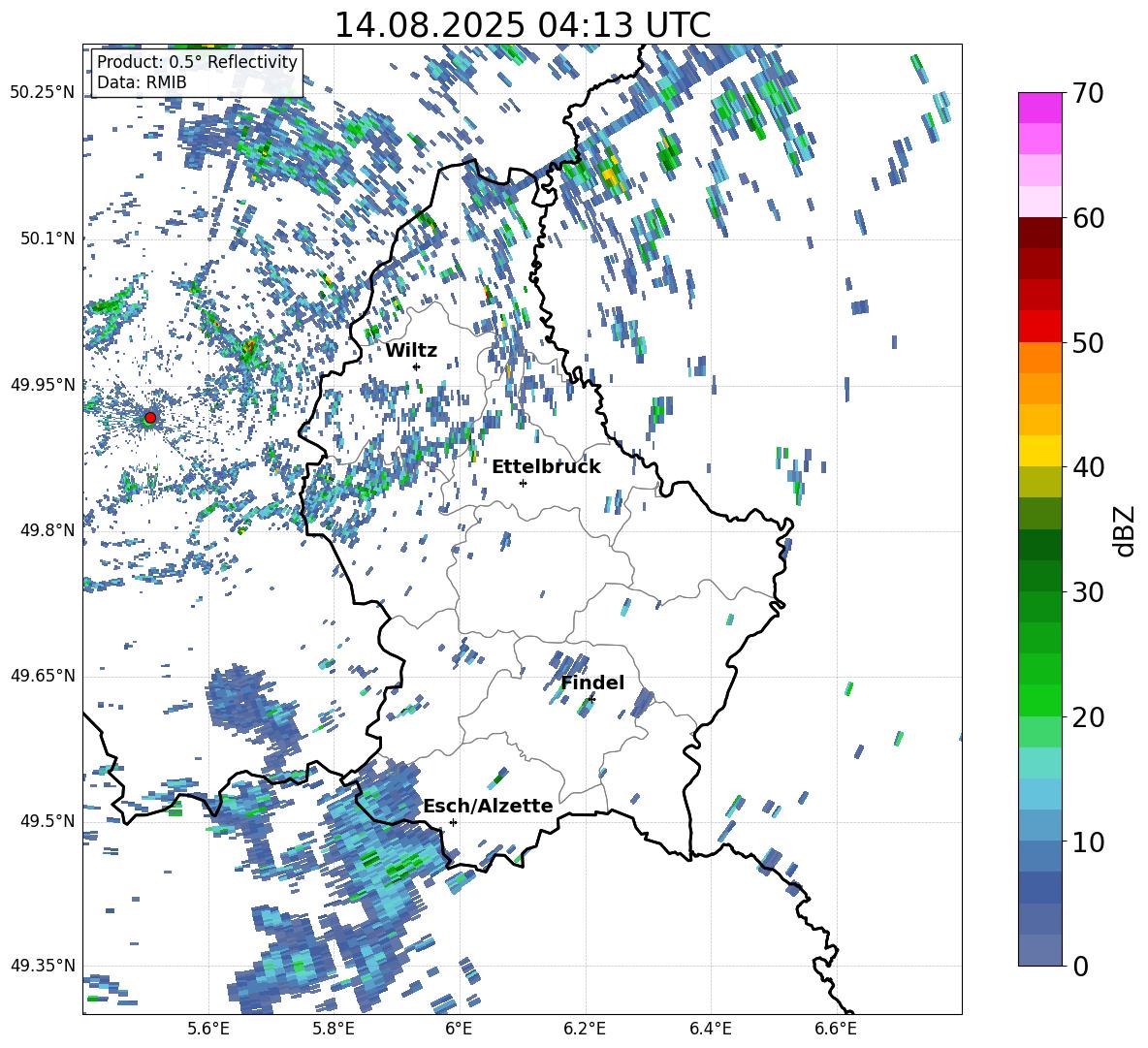Screen dimensions: 1148x1048
Task: Click the 50.25°N latitude label
Action: 43,93
